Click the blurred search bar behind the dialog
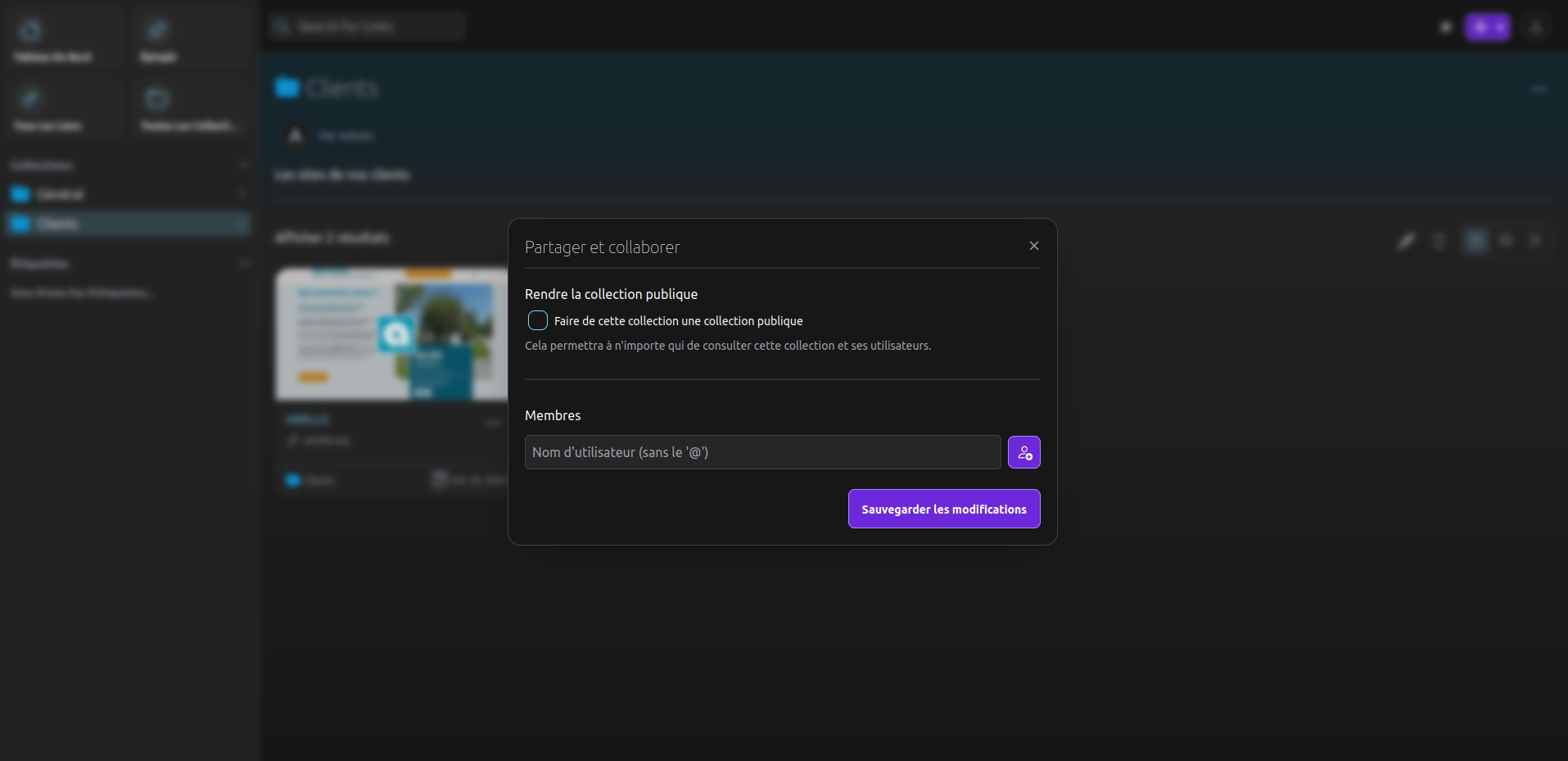Viewport: 1568px width, 761px height. tap(367, 26)
